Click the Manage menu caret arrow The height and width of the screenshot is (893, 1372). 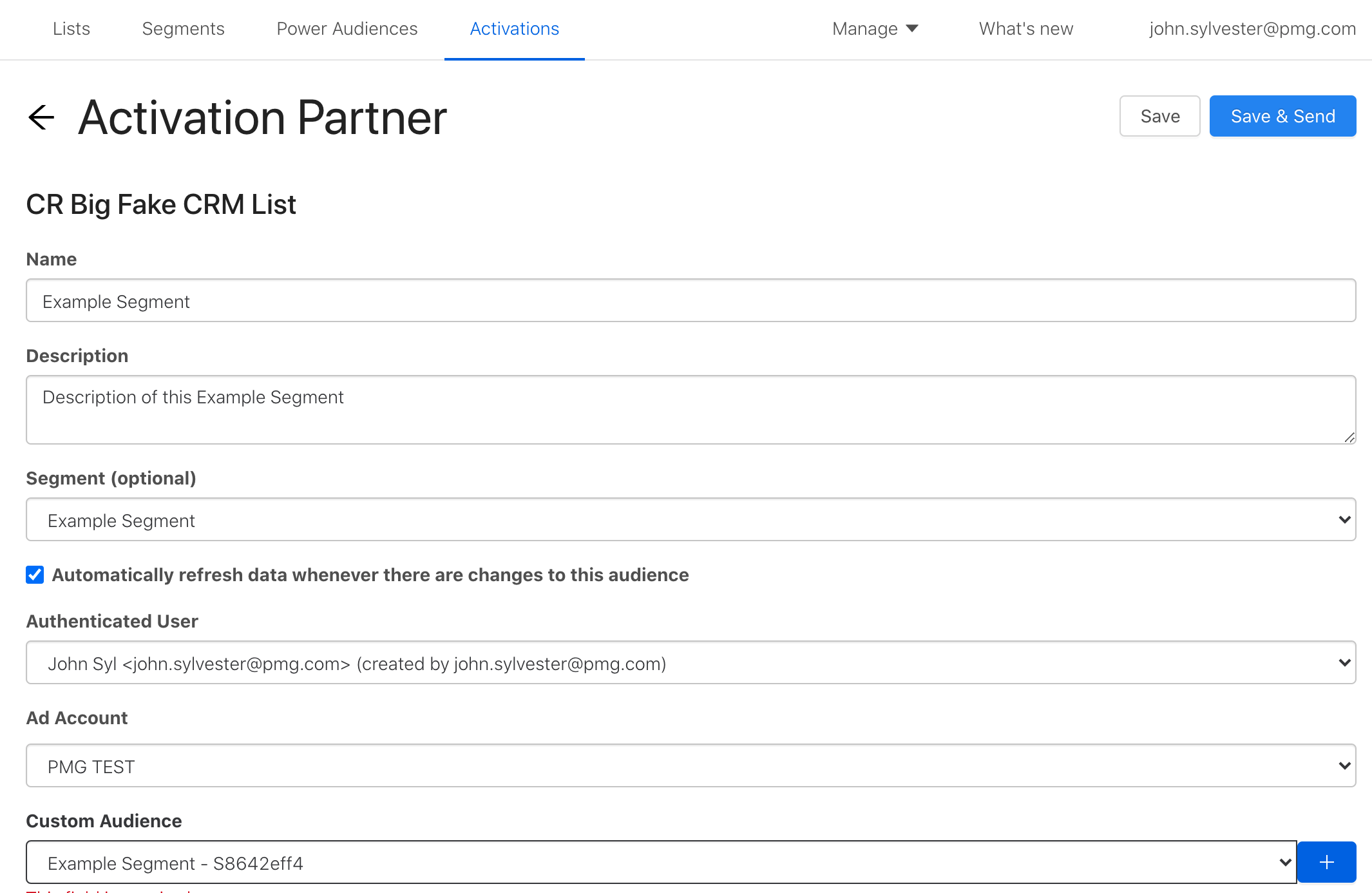coord(912,28)
